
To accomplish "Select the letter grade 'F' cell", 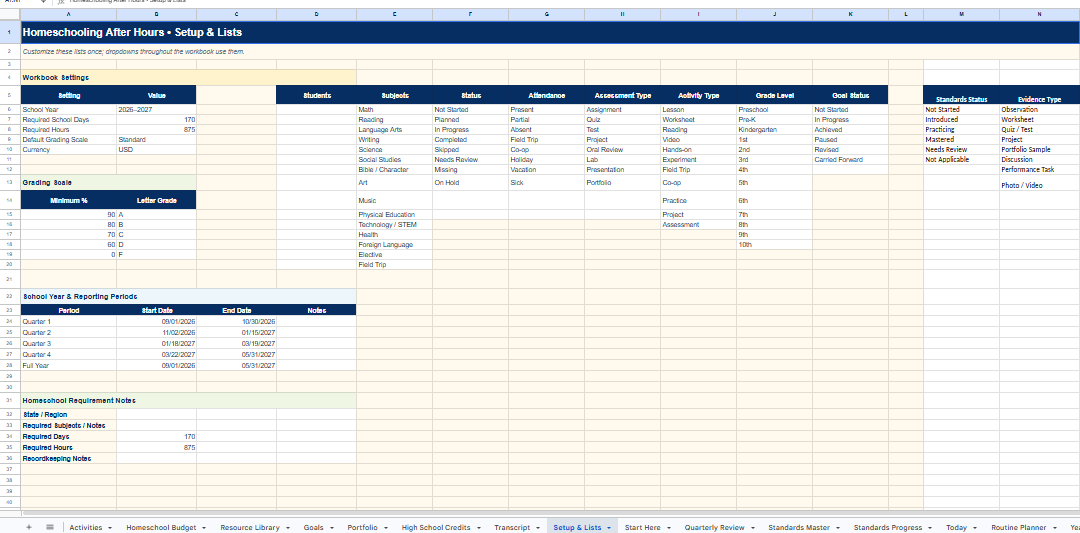I will point(156,255).
